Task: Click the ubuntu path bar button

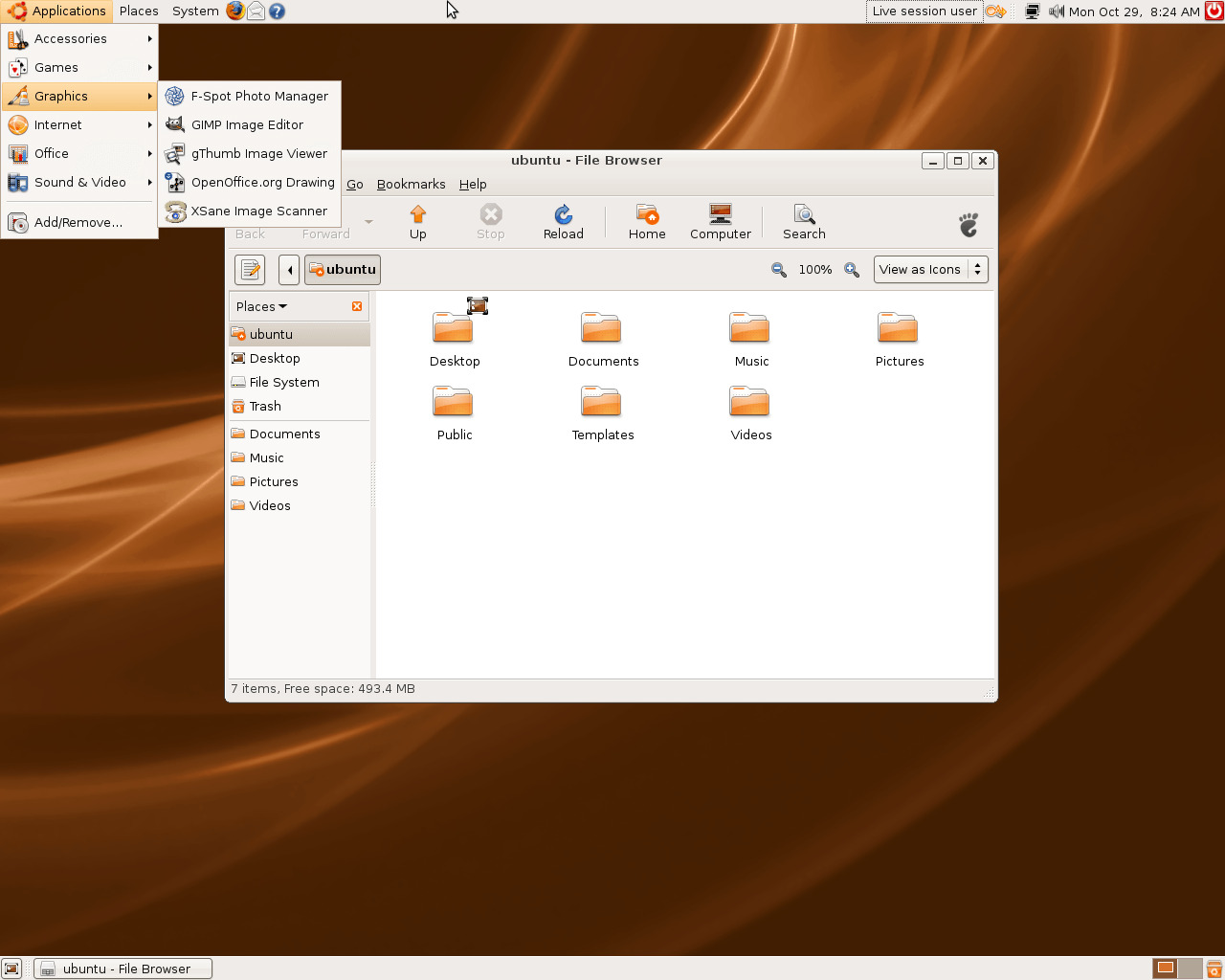Action: point(343,270)
